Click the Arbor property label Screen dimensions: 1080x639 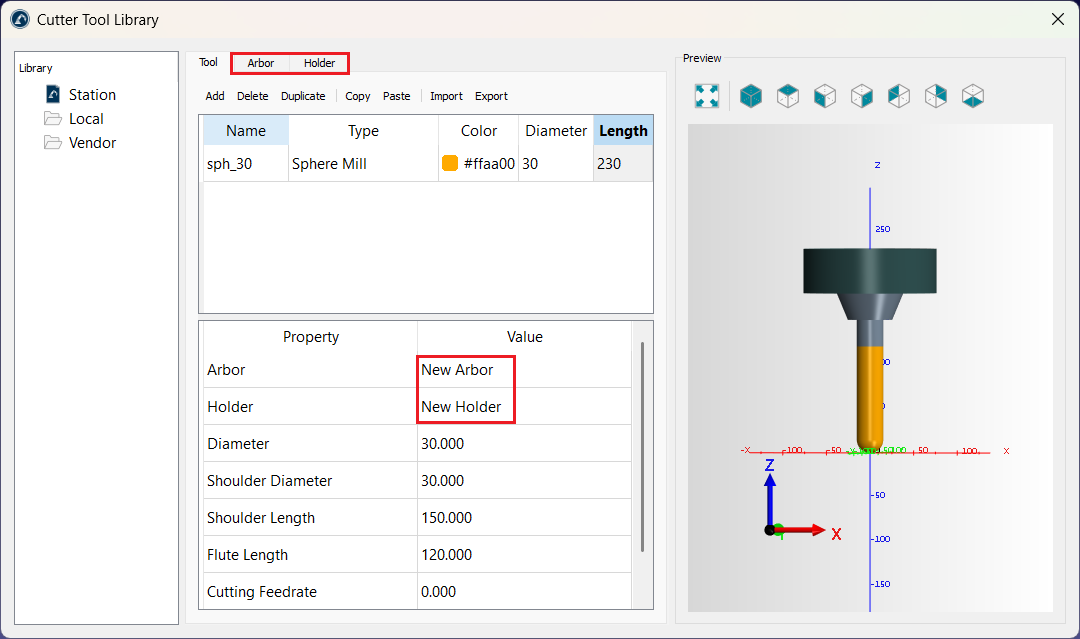[x=226, y=370]
